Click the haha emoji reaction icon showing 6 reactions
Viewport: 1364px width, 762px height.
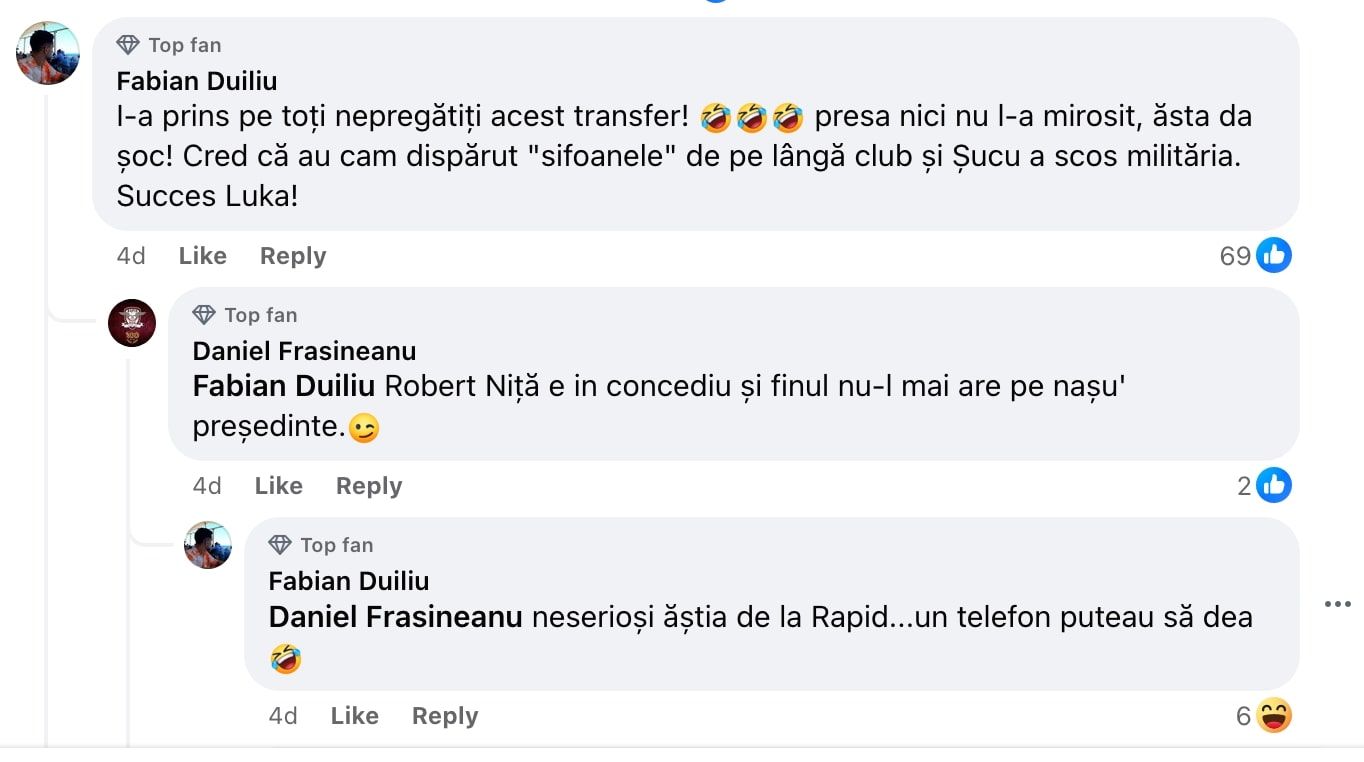[1274, 716]
